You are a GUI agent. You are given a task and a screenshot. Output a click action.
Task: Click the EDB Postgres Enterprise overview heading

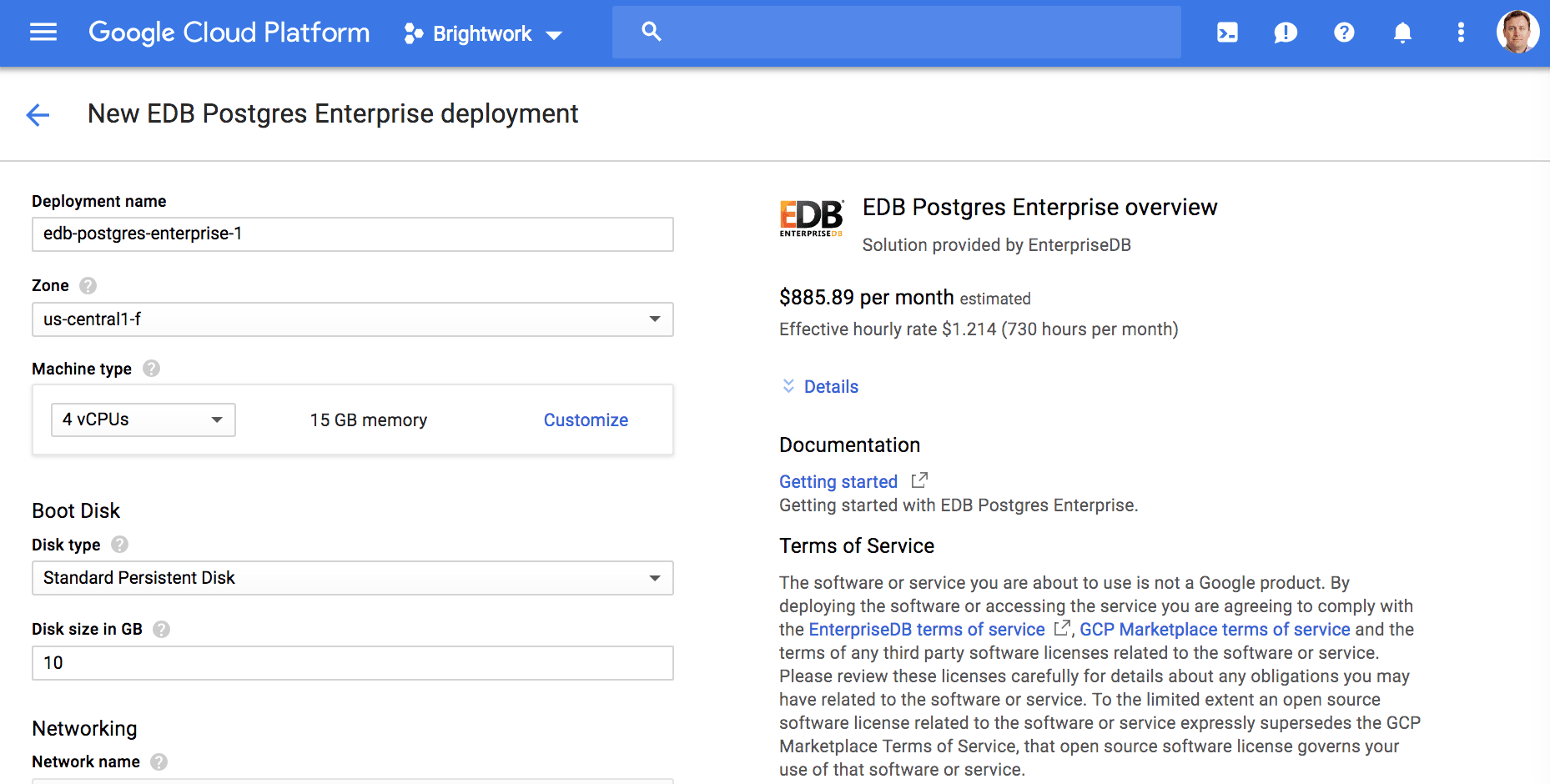[1040, 208]
